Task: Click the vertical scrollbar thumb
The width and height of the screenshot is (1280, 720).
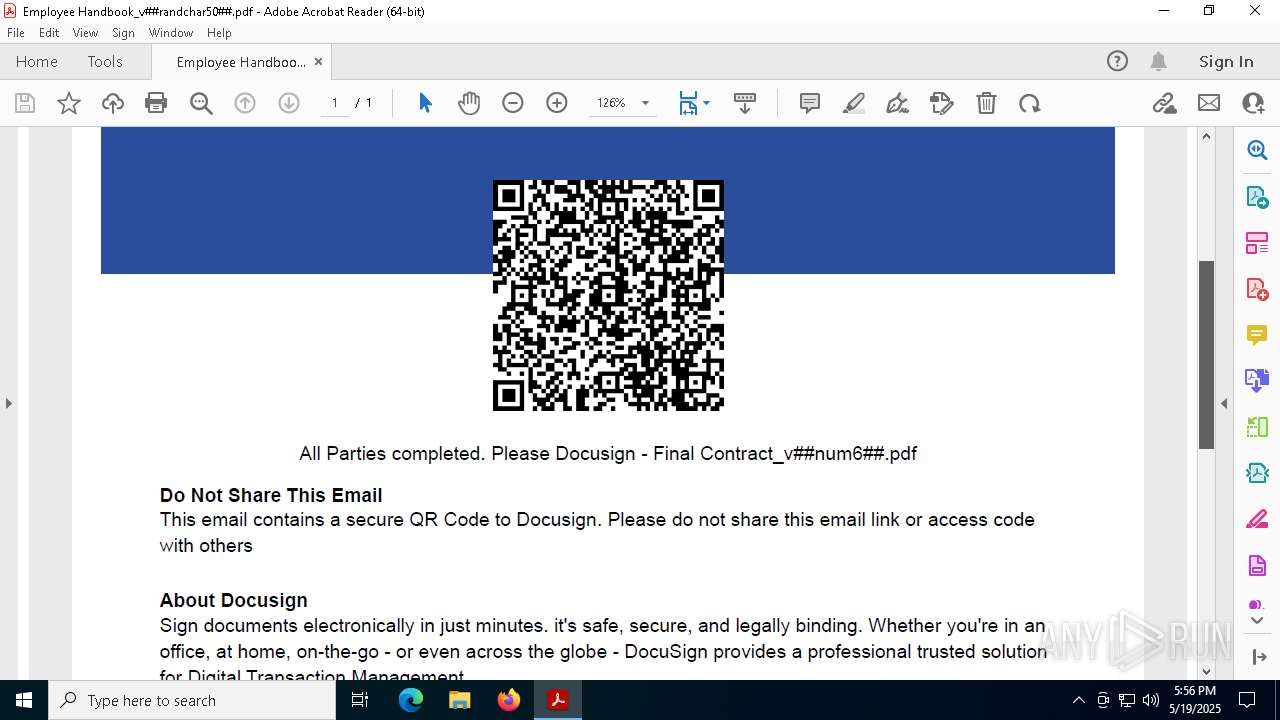Action: pyautogui.click(x=1206, y=354)
